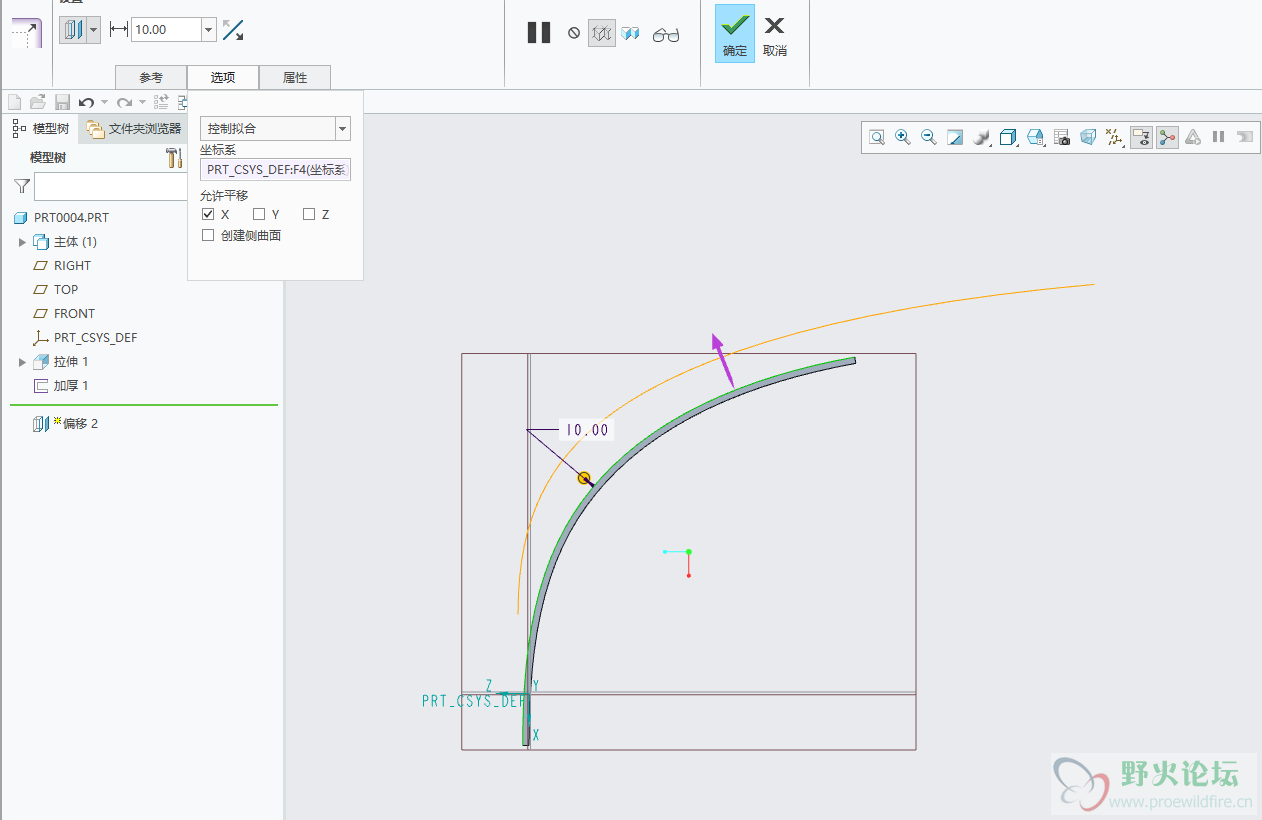1262x820 pixels.
Task: Open the offset type dropdown arrow
Action: point(94,30)
